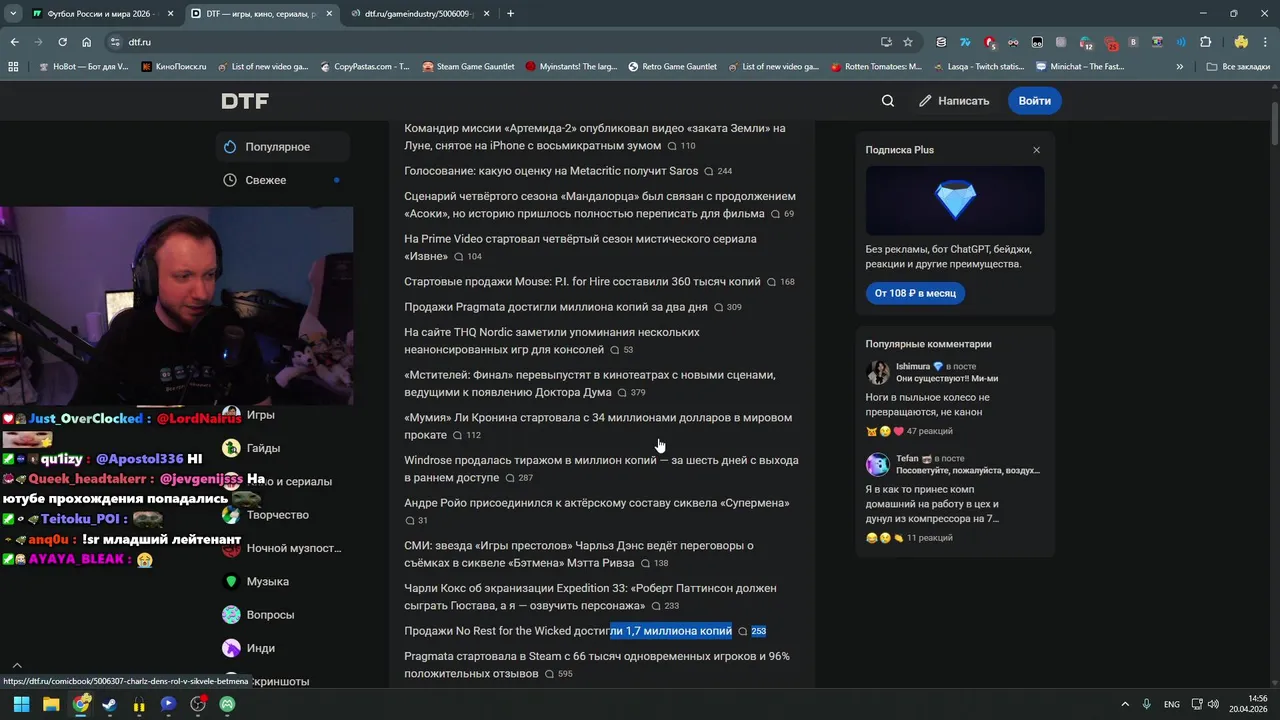Click the Гайды section icon

[231, 448]
